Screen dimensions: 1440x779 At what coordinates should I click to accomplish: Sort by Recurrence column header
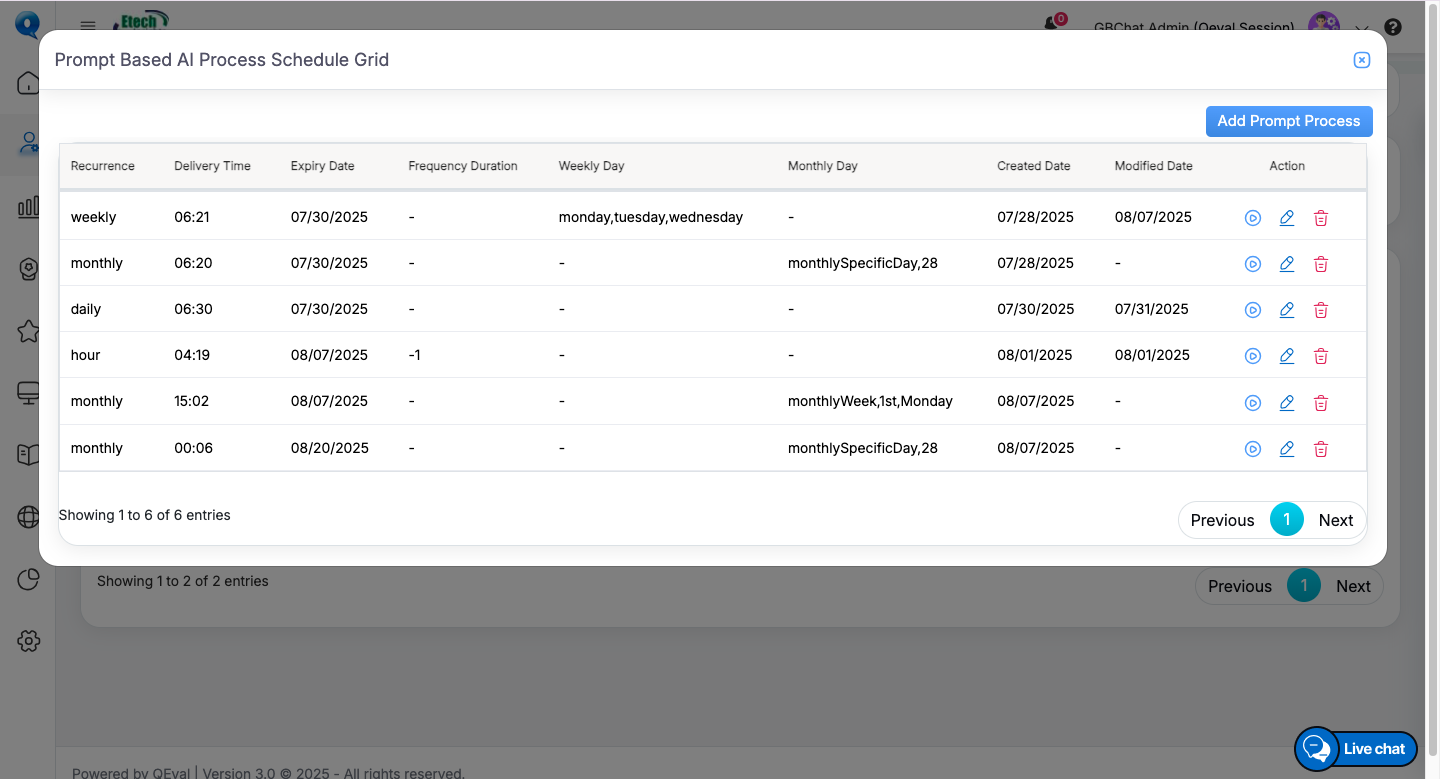point(103,166)
